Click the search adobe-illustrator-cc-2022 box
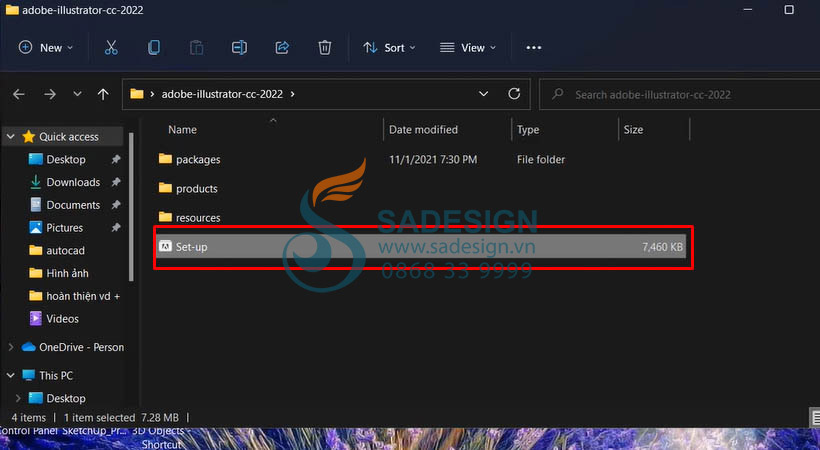 tap(680, 94)
